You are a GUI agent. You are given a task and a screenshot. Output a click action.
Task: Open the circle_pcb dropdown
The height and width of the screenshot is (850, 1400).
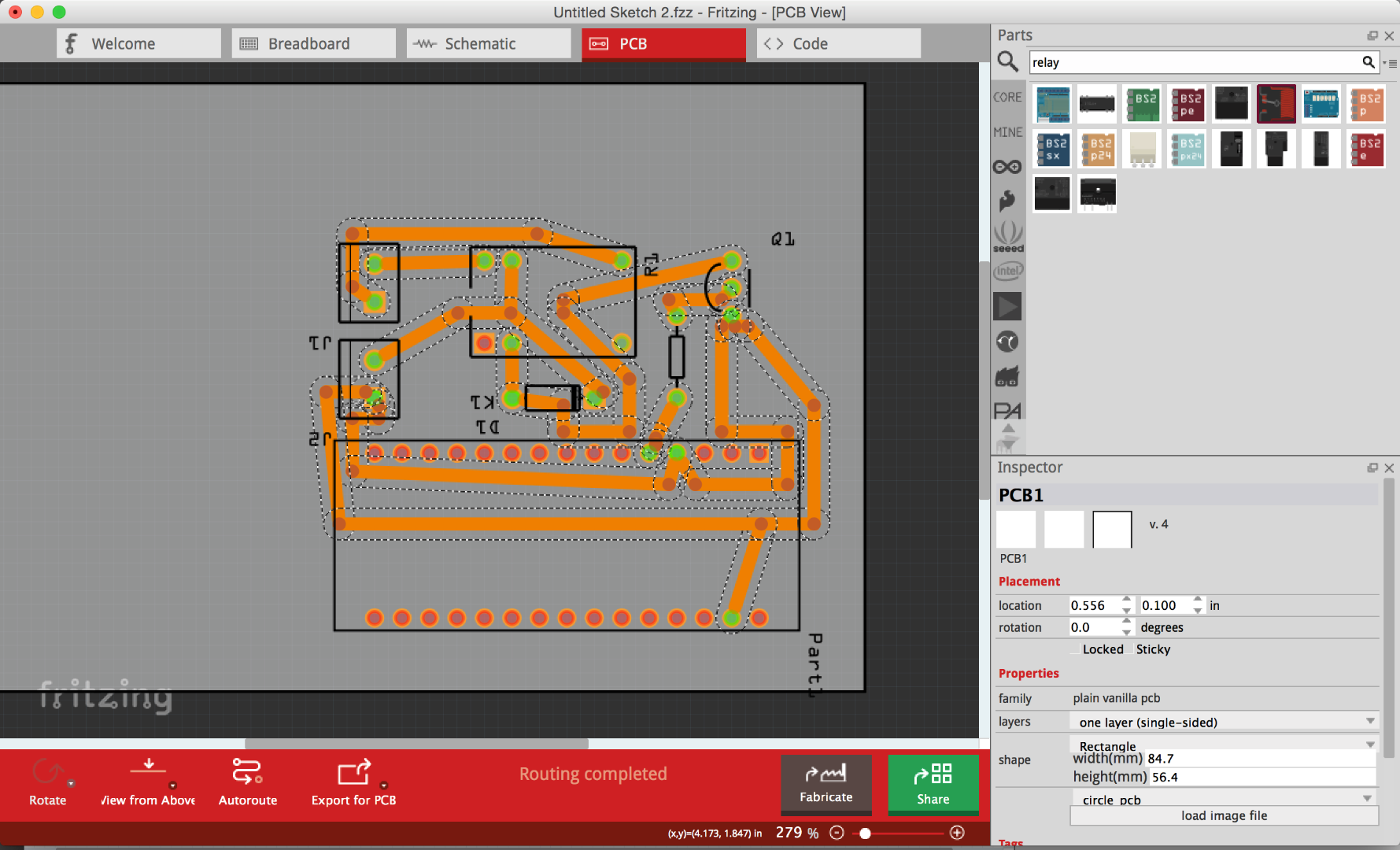[1224, 799]
